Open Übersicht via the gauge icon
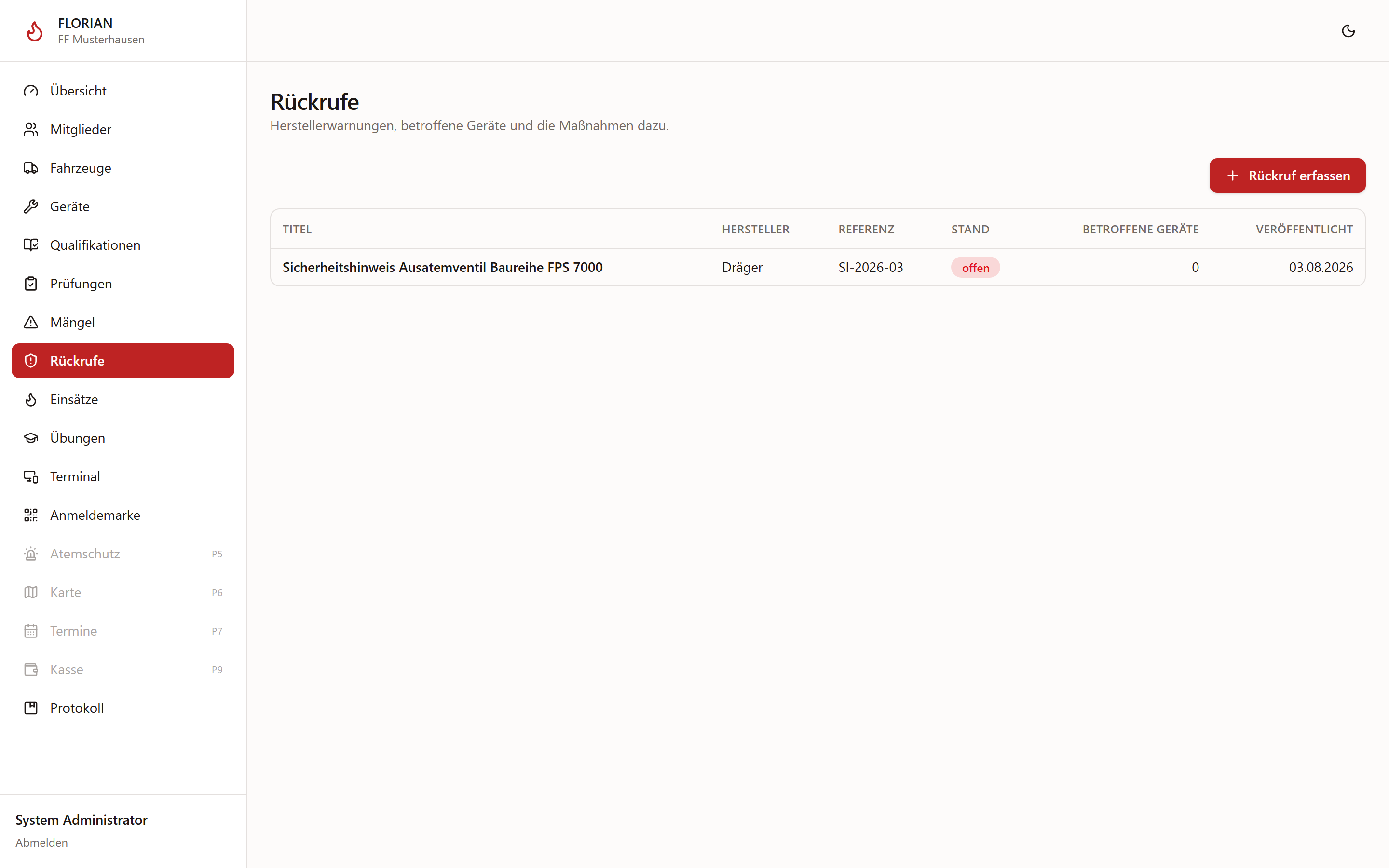The height and width of the screenshot is (868, 1389). [x=31, y=91]
